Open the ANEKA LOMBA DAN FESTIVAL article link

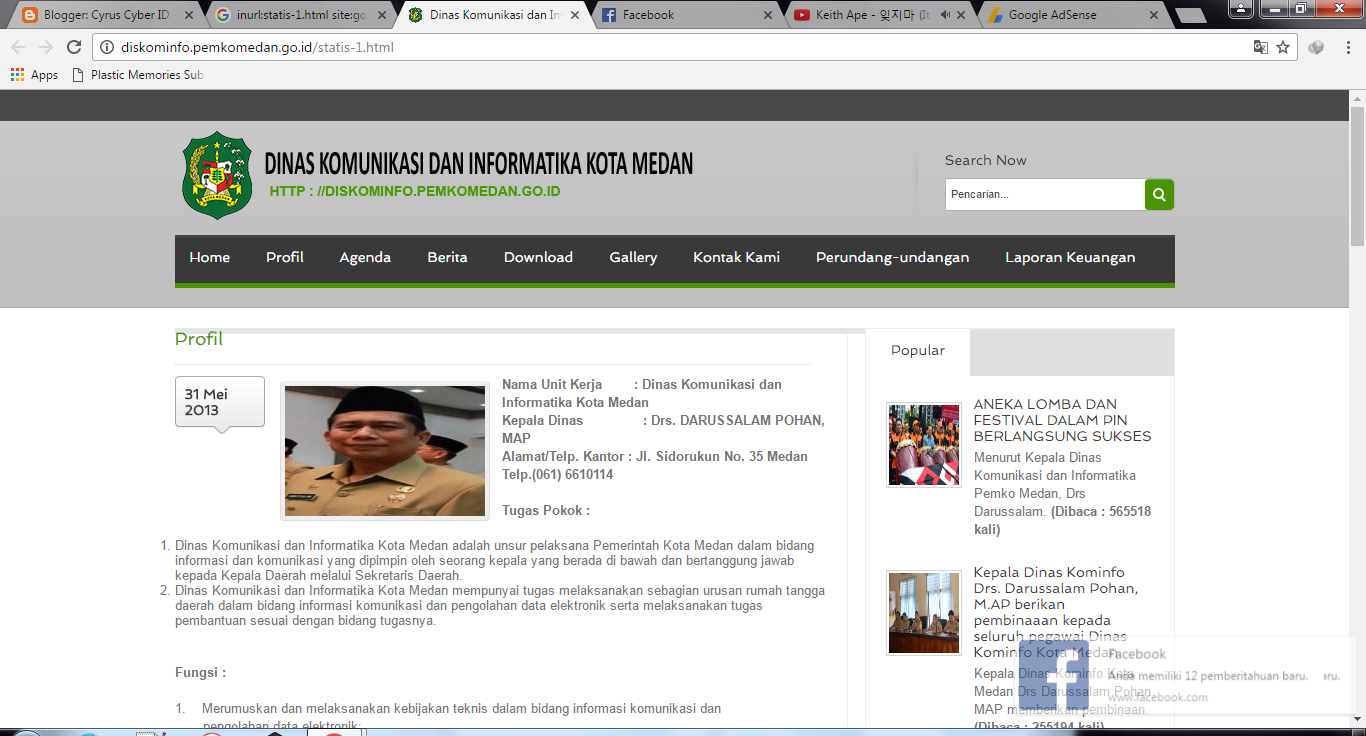click(1062, 420)
